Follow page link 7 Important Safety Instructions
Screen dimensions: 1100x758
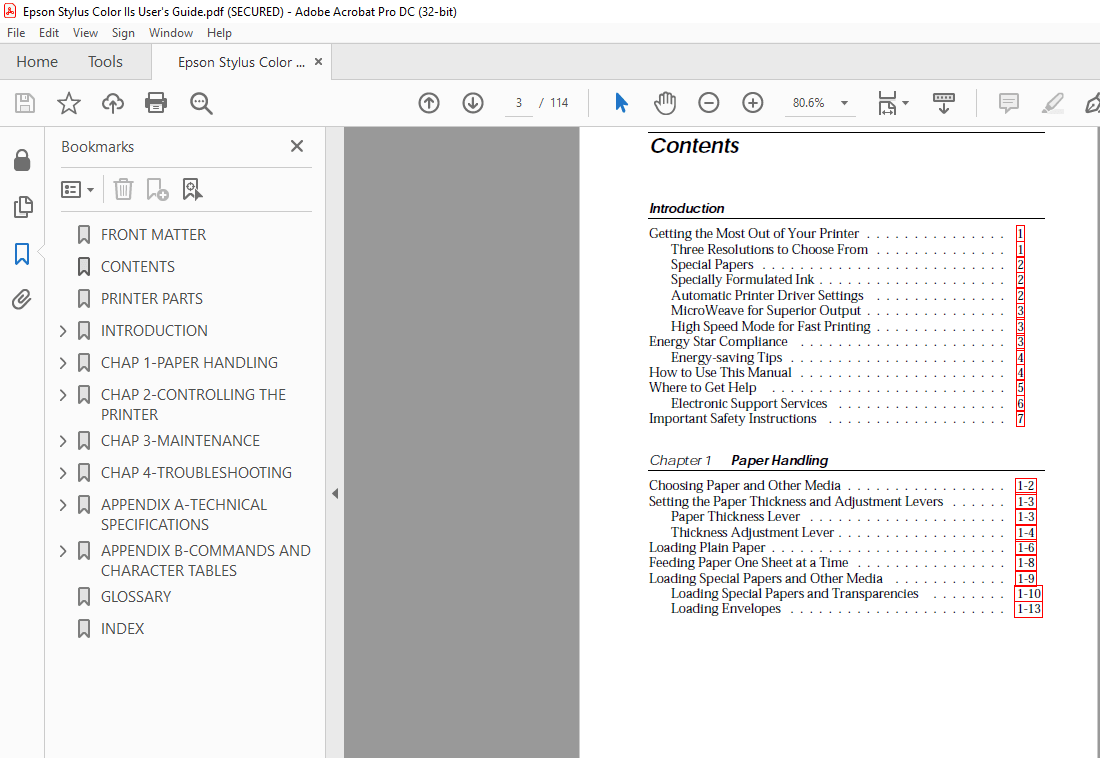click(x=1021, y=419)
